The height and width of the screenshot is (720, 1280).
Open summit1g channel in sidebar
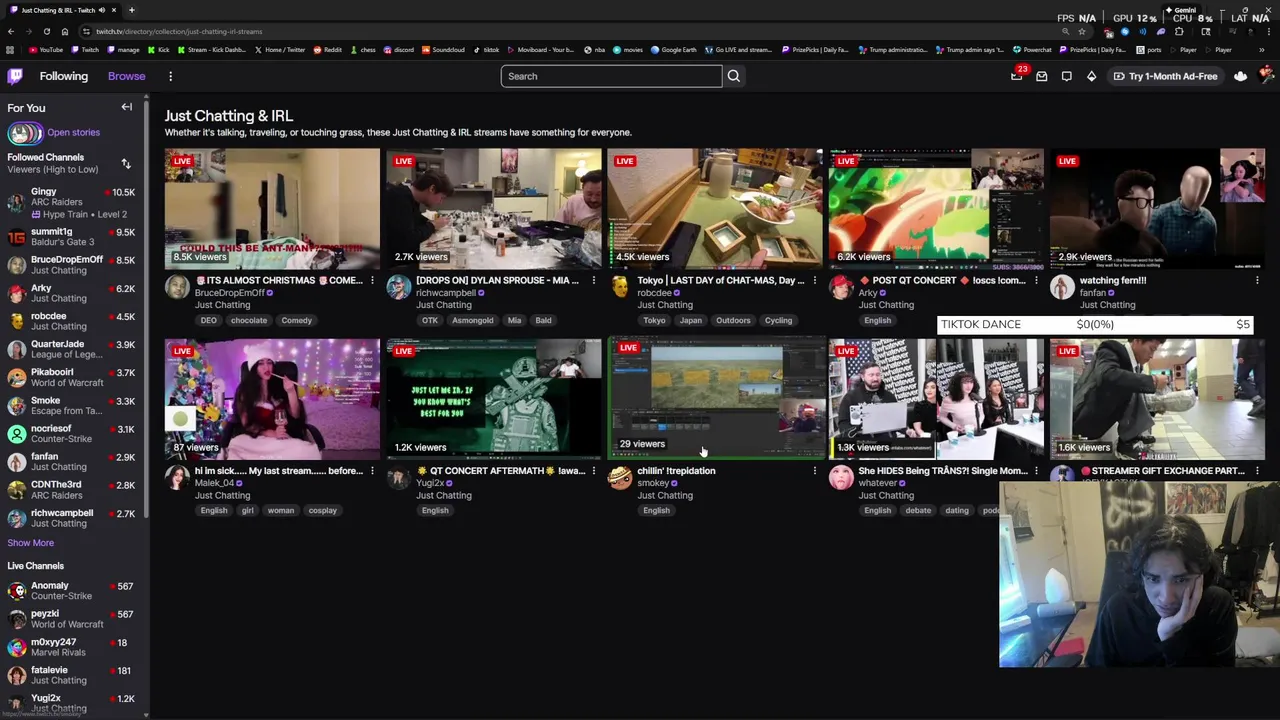click(72, 236)
